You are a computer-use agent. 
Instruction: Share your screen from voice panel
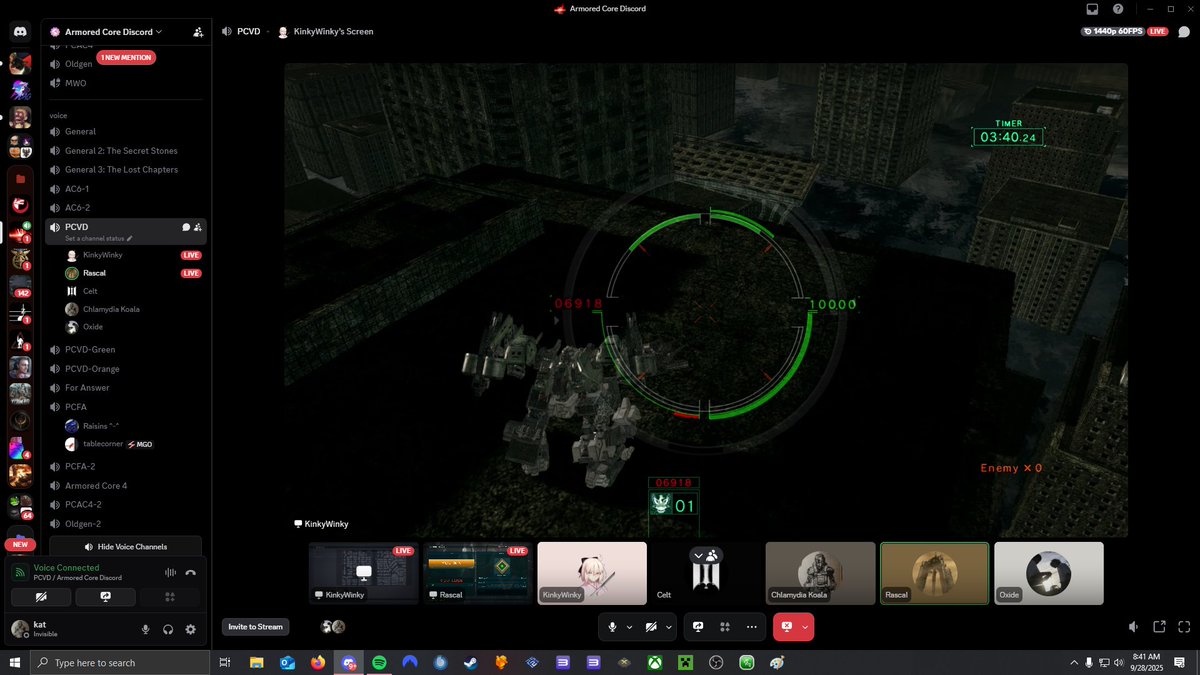coord(105,597)
